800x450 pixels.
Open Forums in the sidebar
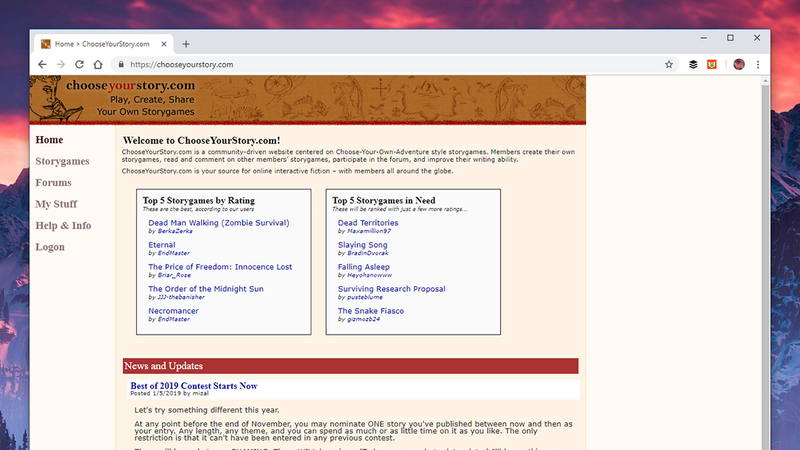tap(53, 183)
